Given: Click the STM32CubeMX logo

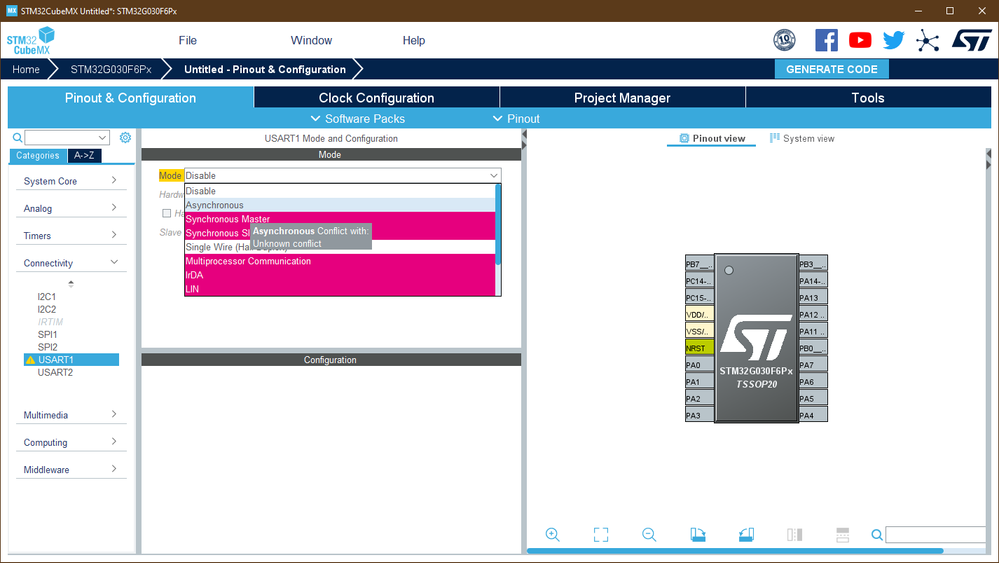Looking at the screenshot, I should coord(30,41).
